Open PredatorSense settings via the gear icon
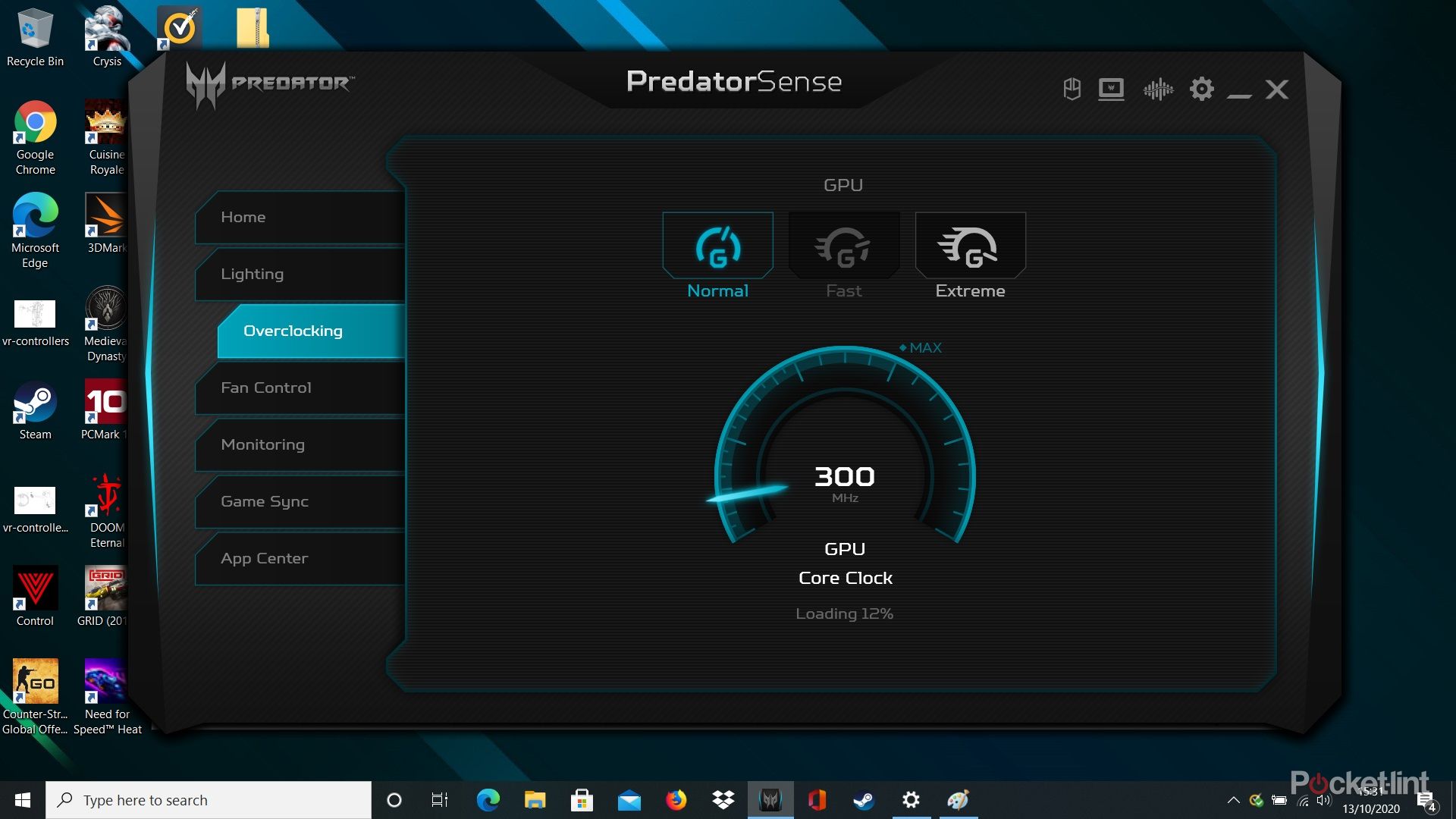The width and height of the screenshot is (1456, 819). [x=1200, y=89]
